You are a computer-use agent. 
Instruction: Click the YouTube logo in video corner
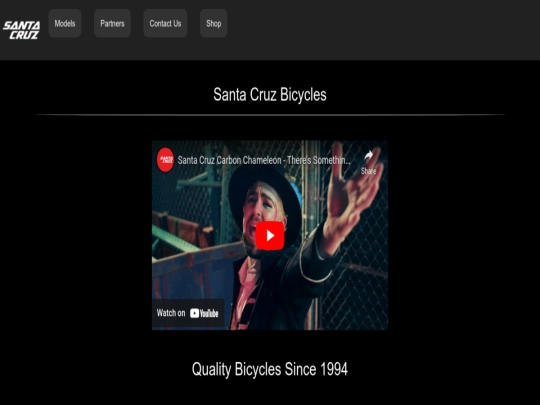click(x=204, y=313)
